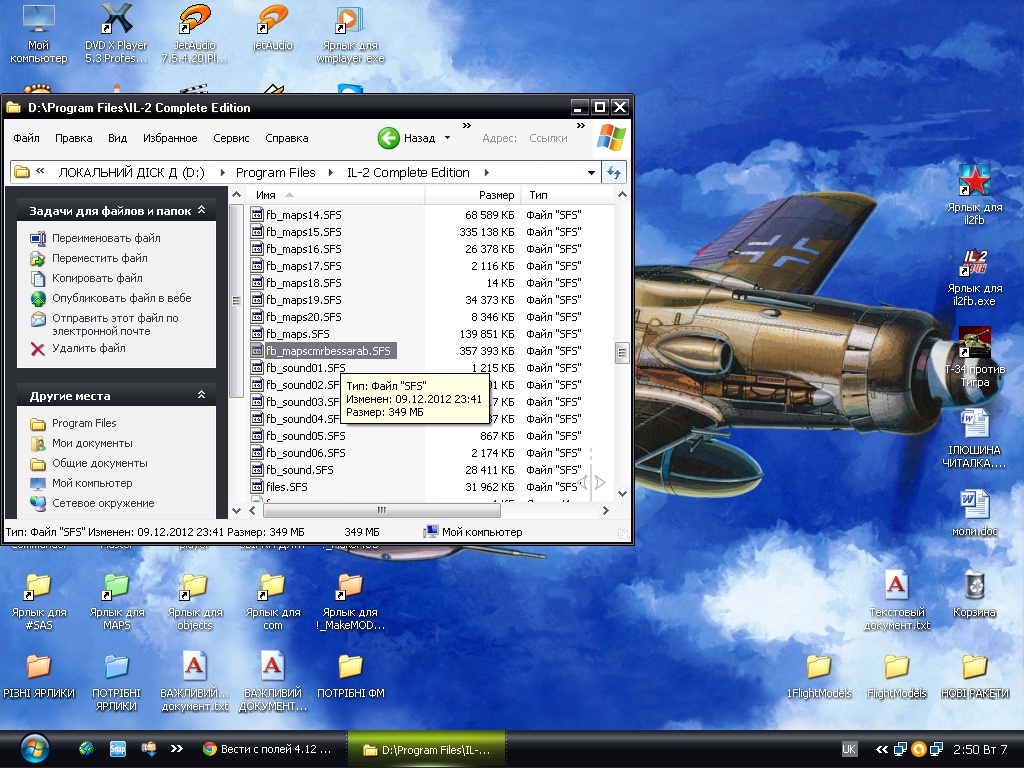
Task: Select the file fb_maps.SFS
Action: click(297, 334)
